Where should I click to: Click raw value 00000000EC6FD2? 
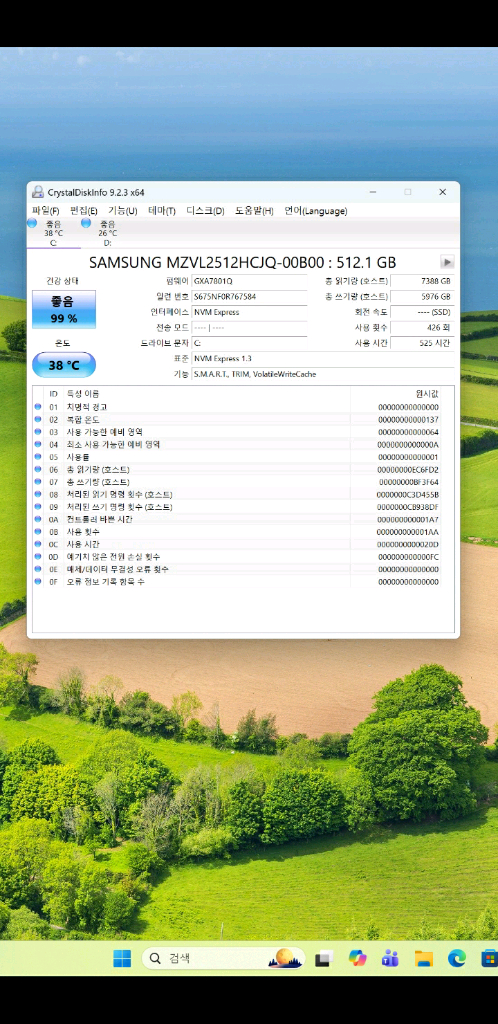(409, 470)
